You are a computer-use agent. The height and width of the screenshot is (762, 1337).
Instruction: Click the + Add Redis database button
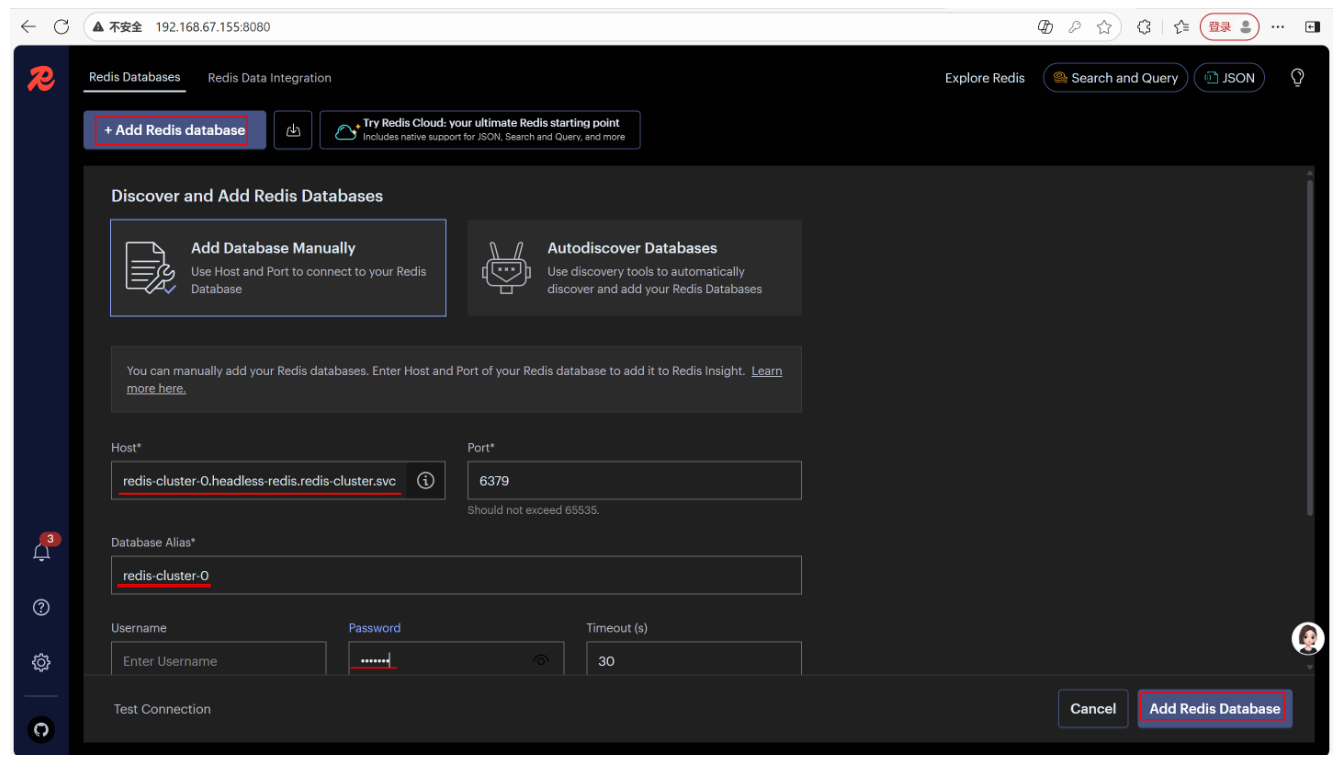[175, 130]
